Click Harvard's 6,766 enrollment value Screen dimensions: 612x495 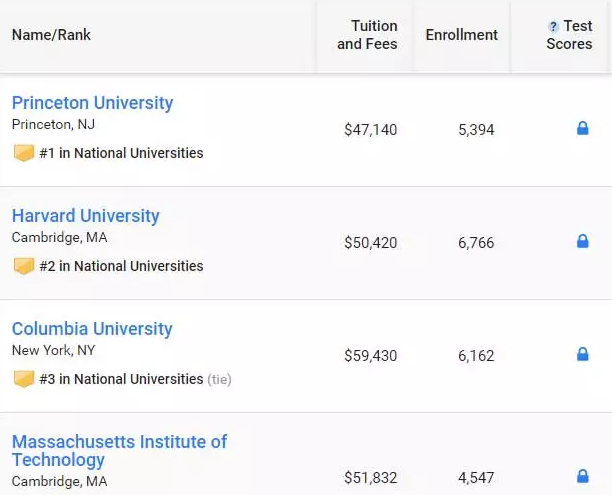click(x=476, y=243)
